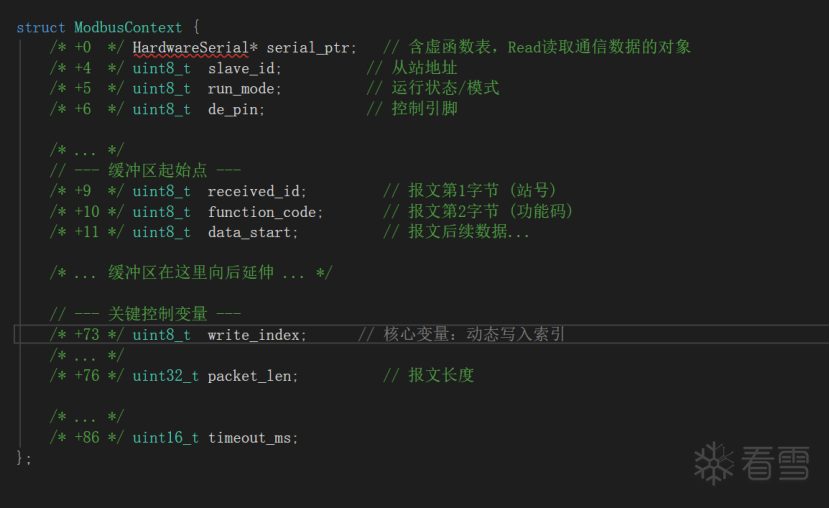The width and height of the screenshot is (830, 508).
Task: Click the snowflake watermark logo
Action: tap(714, 463)
